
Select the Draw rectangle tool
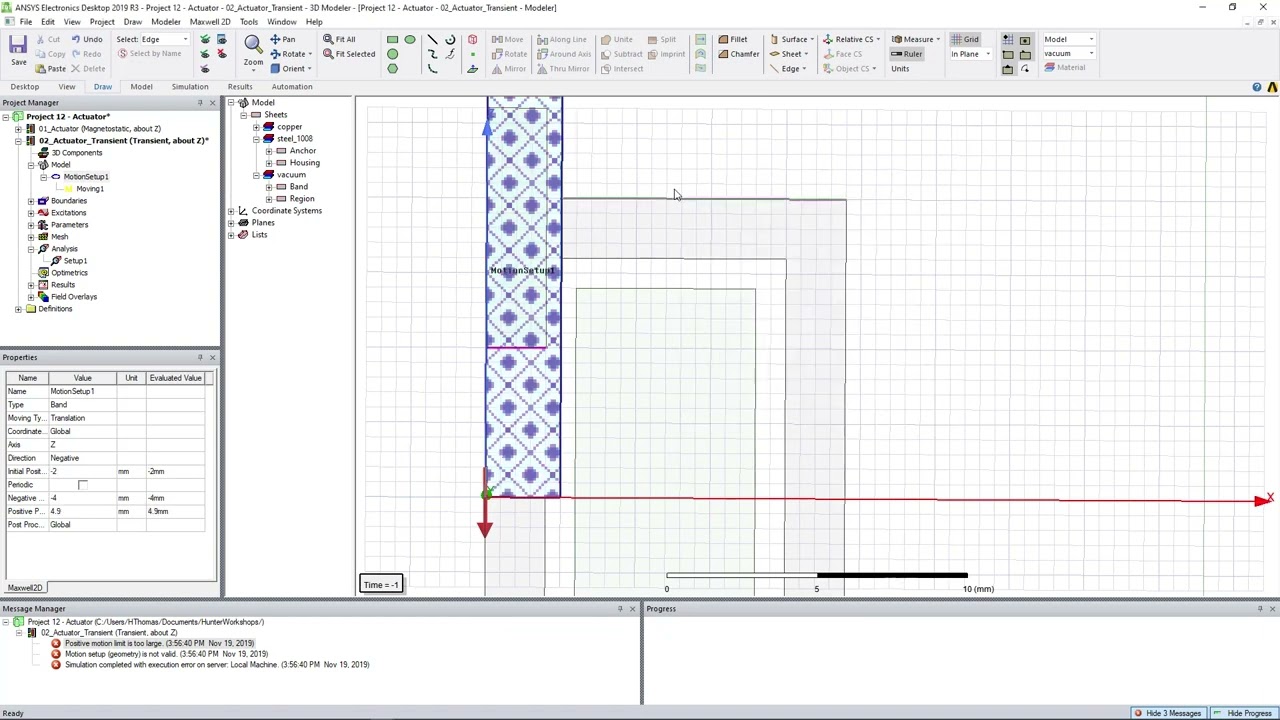coord(392,39)
